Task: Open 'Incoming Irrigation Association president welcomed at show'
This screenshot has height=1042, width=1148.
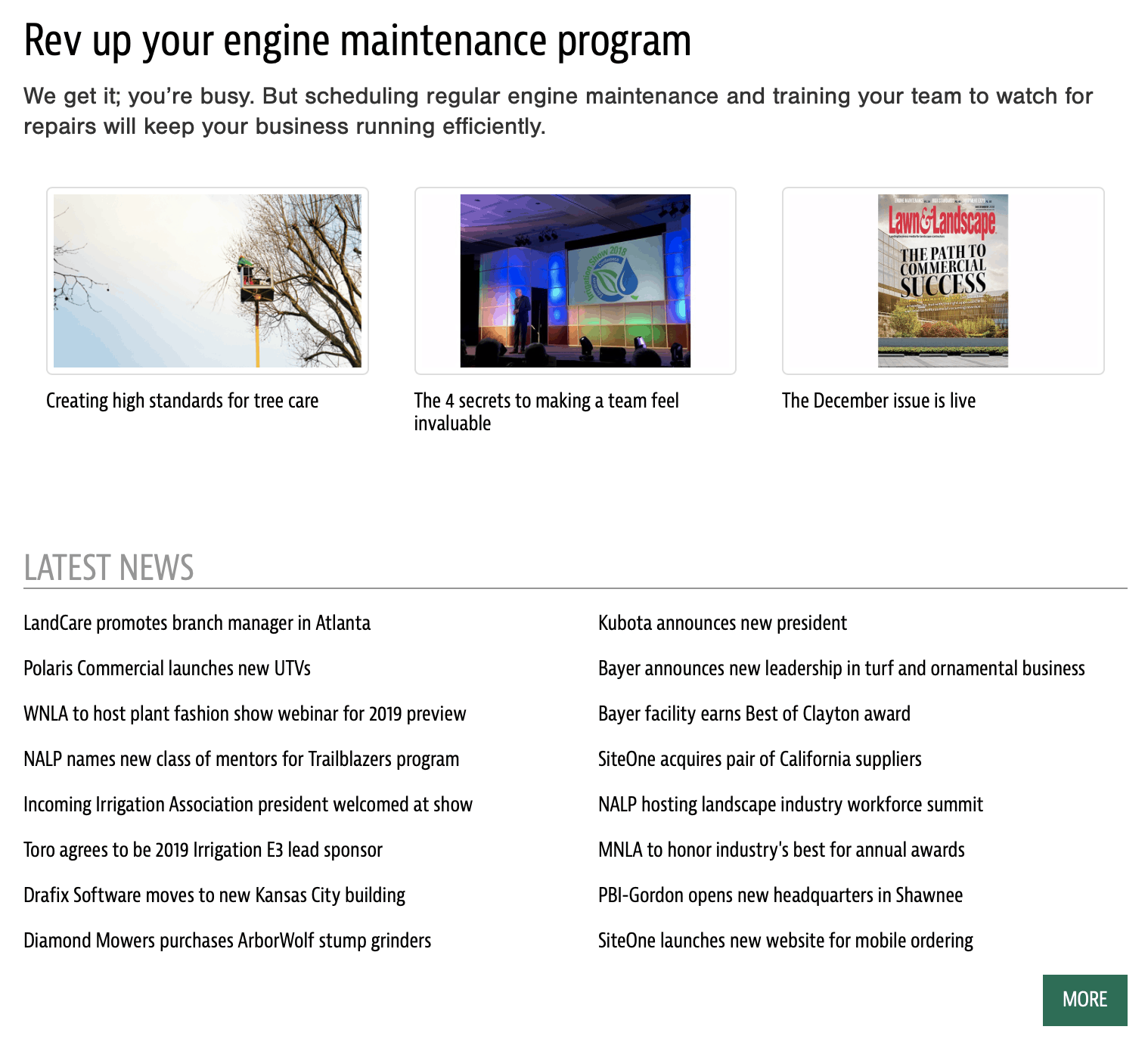Action: (x=248, y=805)
